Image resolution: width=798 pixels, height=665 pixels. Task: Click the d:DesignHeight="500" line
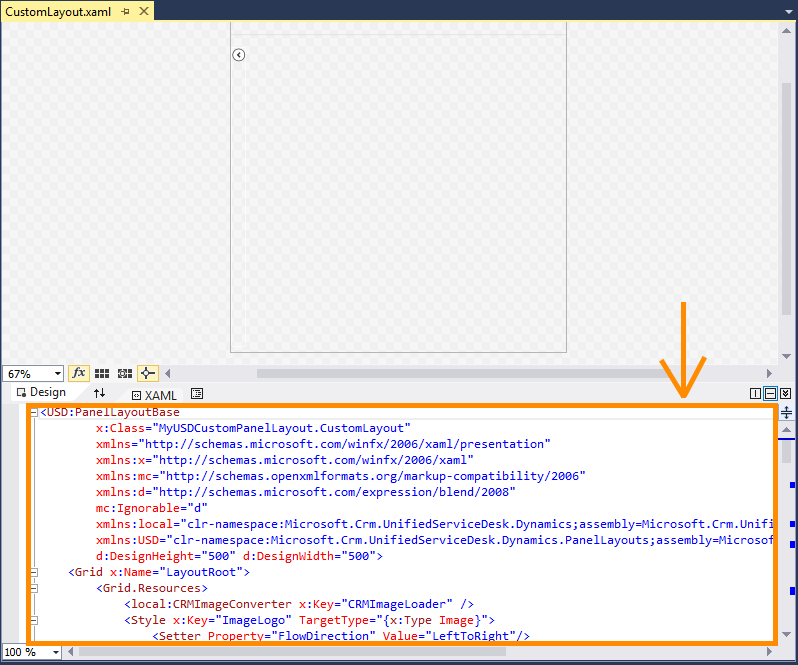239,556
